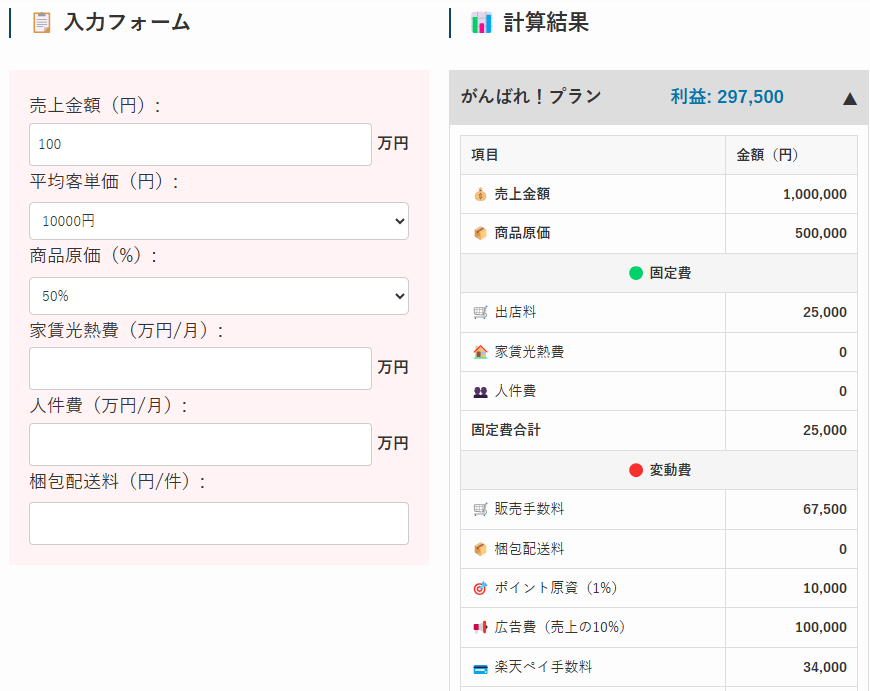Click the money bag icon beside 売上金額
The height and width of the screenshot is (691, 870).
480,194
